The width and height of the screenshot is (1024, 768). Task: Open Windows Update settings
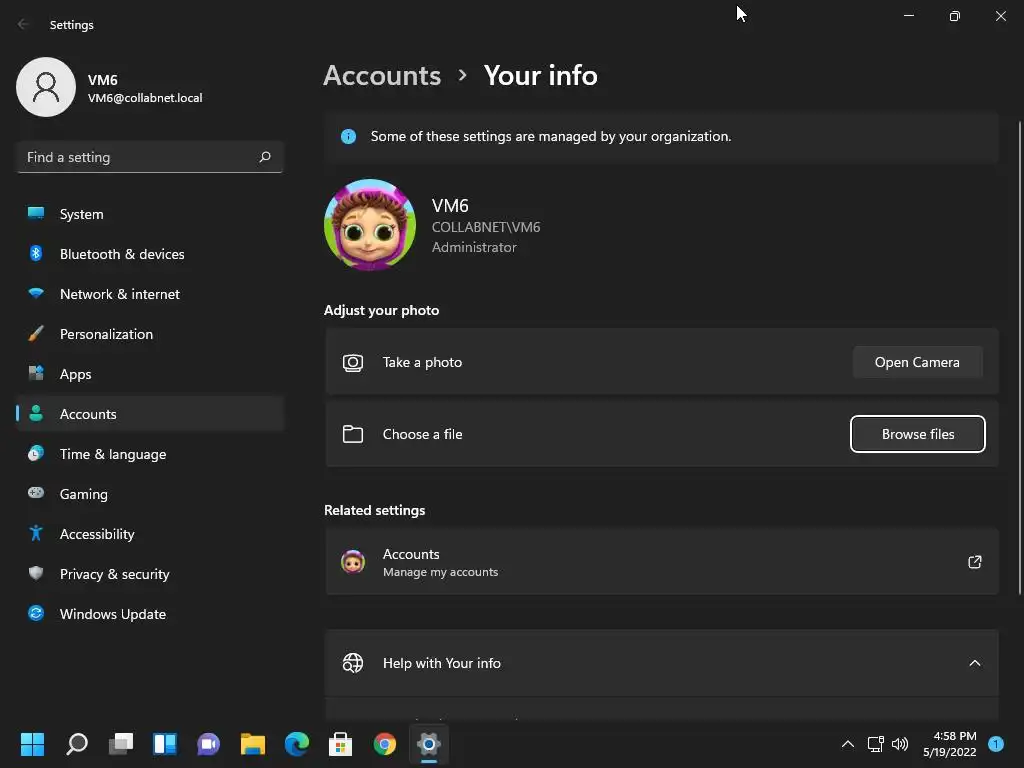click(x=150, y=614)
